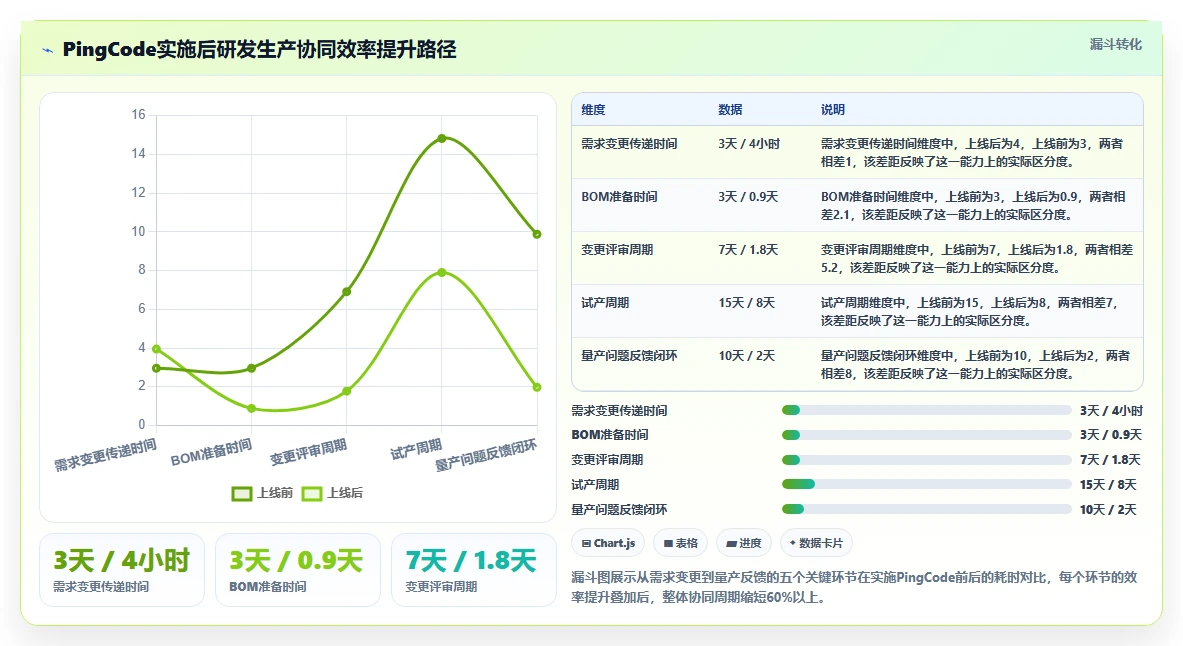Screen dimensions: 1183x646
Task: Click the 3天 / 4小时 data card
Action: coord(121,570)
